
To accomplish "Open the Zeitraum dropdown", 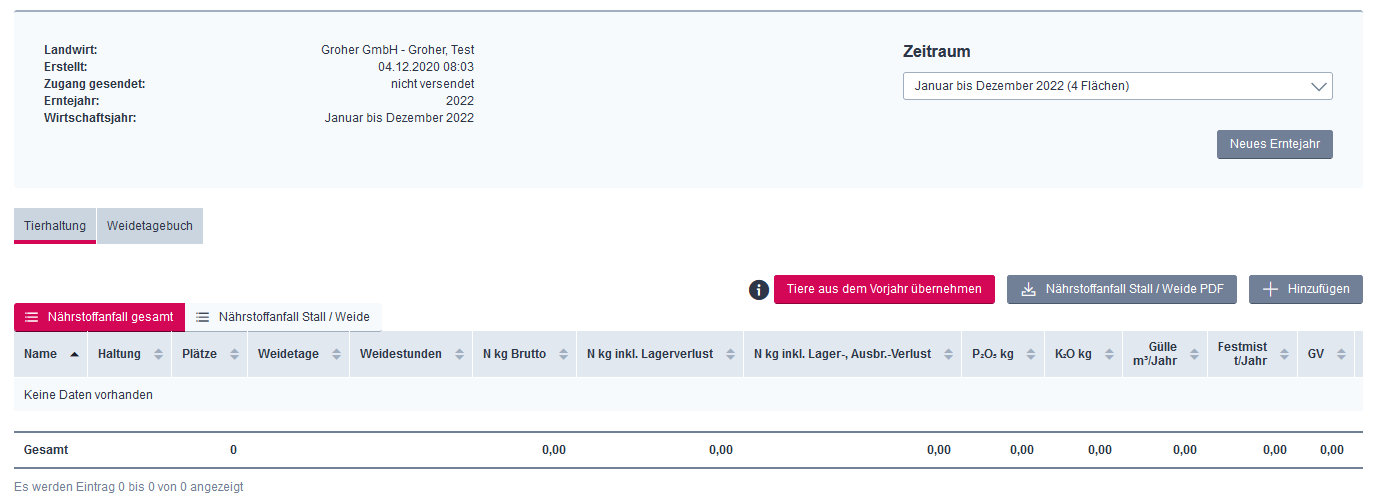I will pyautogui.click(x=1118, y=86).
